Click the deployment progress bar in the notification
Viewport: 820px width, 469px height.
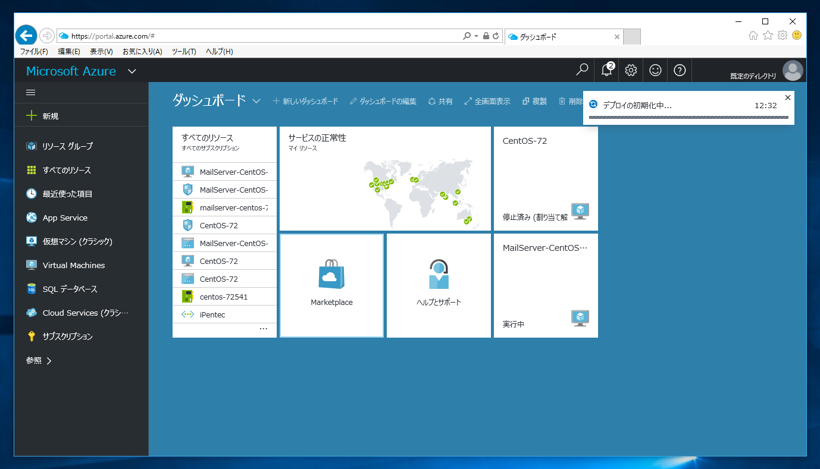click(688, 117)
